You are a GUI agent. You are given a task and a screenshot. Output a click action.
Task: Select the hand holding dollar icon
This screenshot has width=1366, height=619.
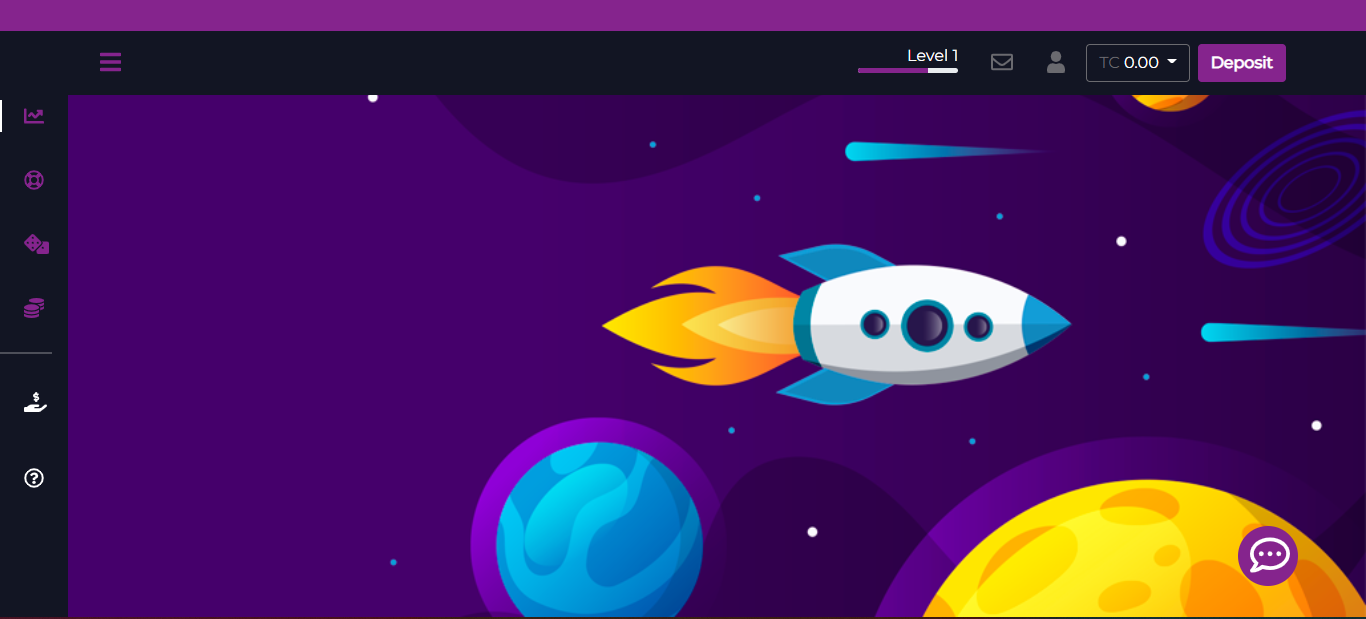click(35, 403)
